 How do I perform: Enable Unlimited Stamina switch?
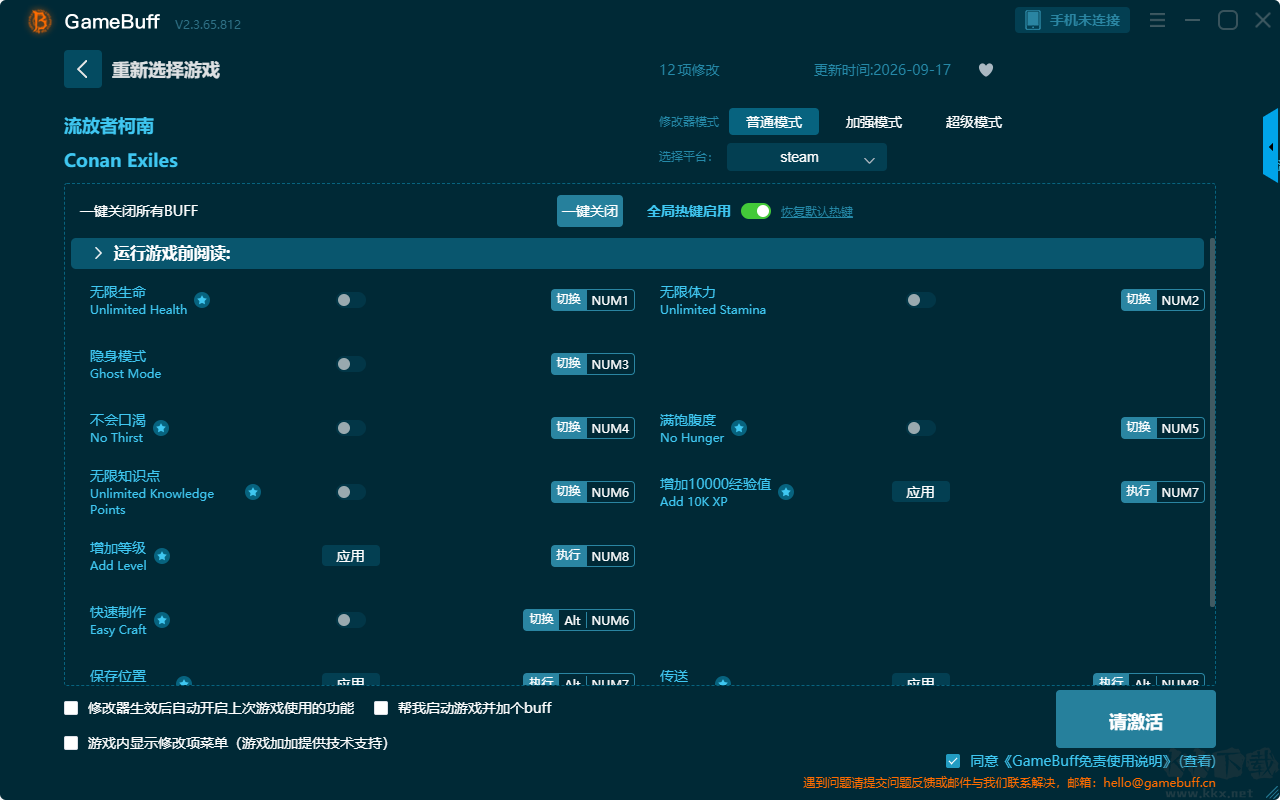tap(920, 300)
